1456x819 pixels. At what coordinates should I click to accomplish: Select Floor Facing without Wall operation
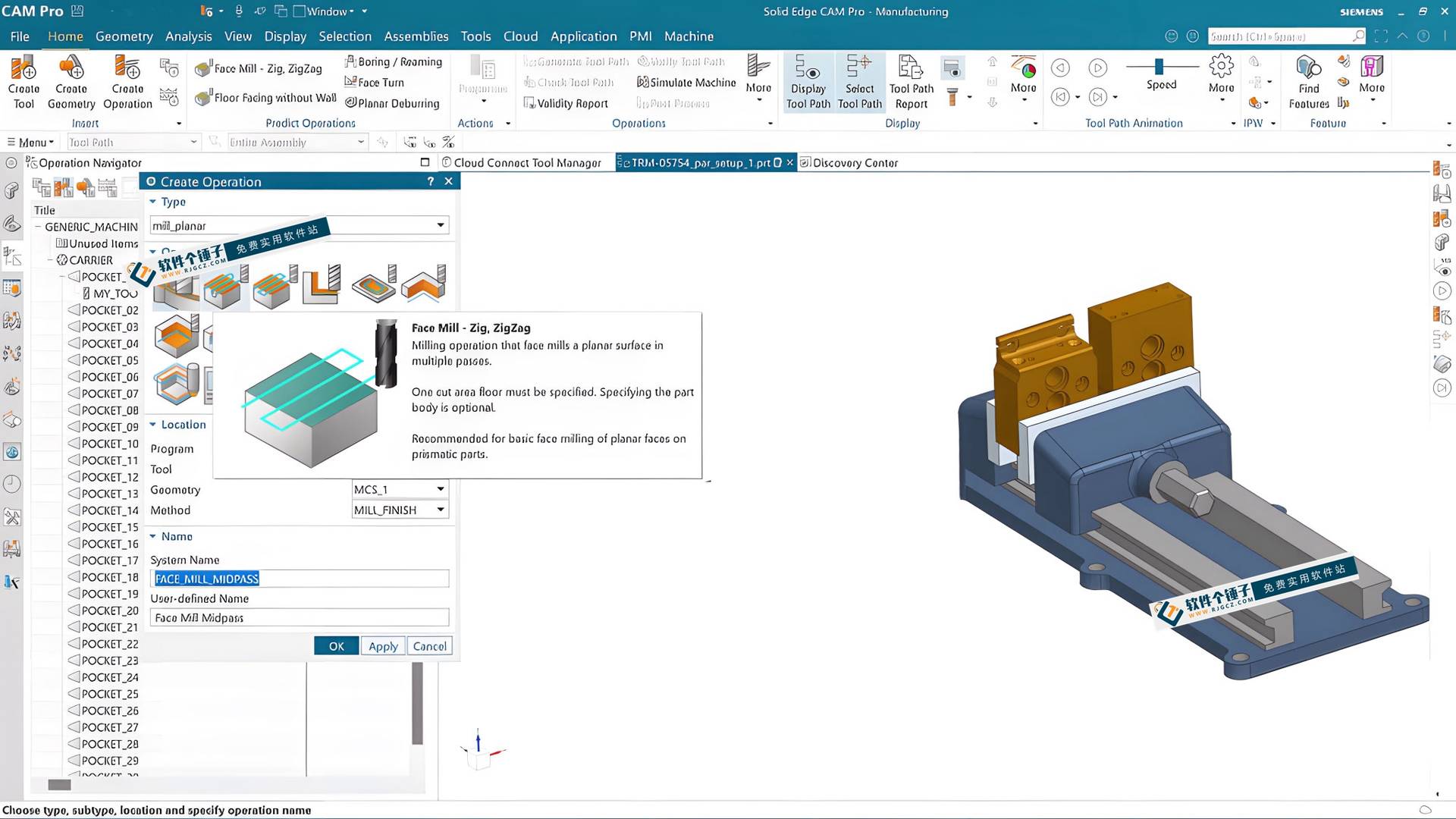[265, 98]
